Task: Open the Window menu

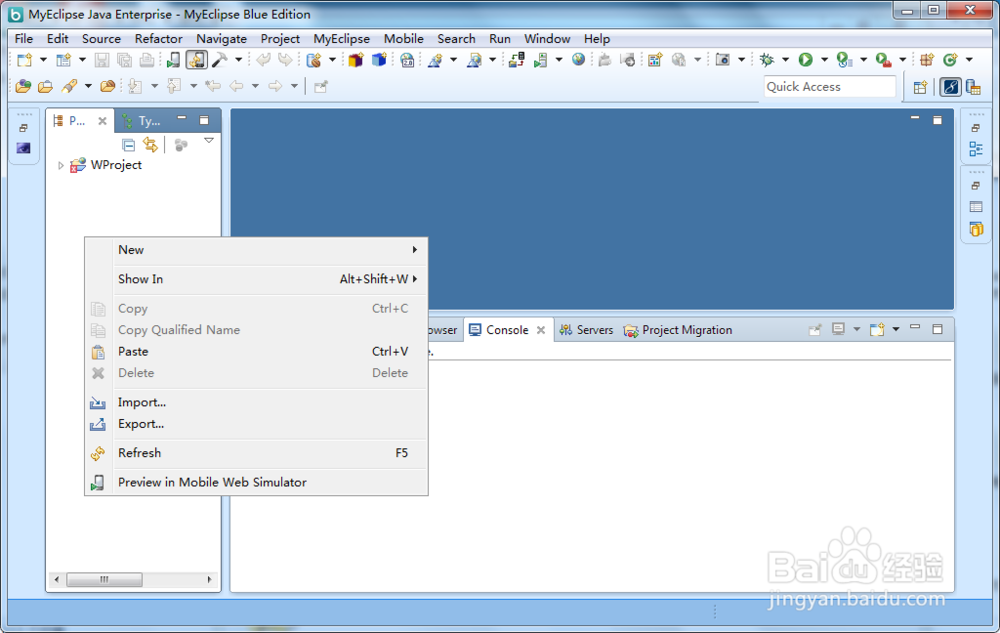Action: 547,39
